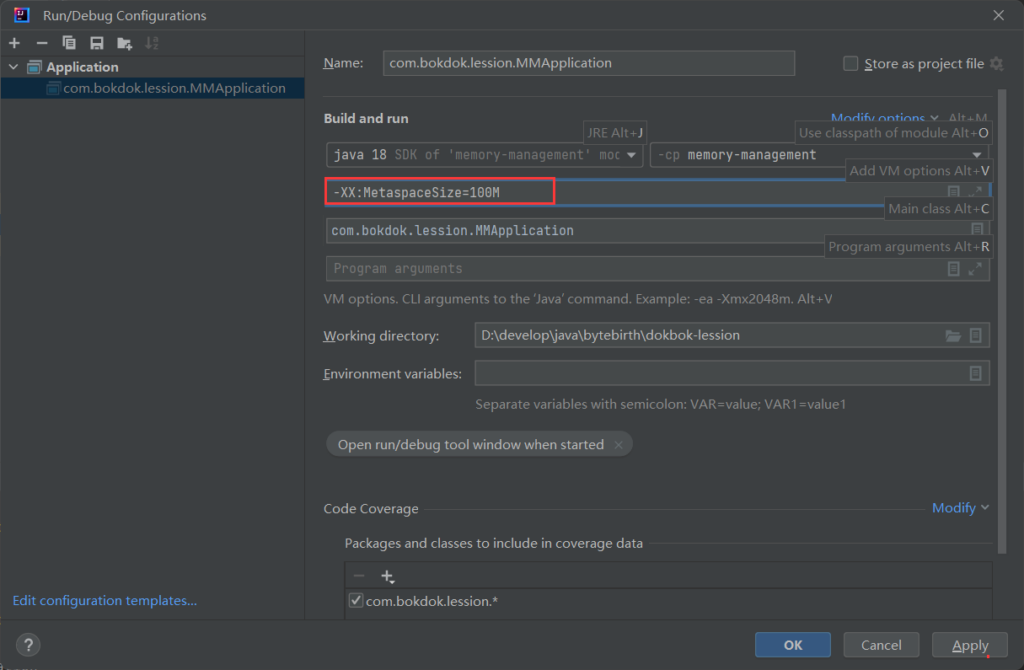Click the Main class input field

pos(657,231)
